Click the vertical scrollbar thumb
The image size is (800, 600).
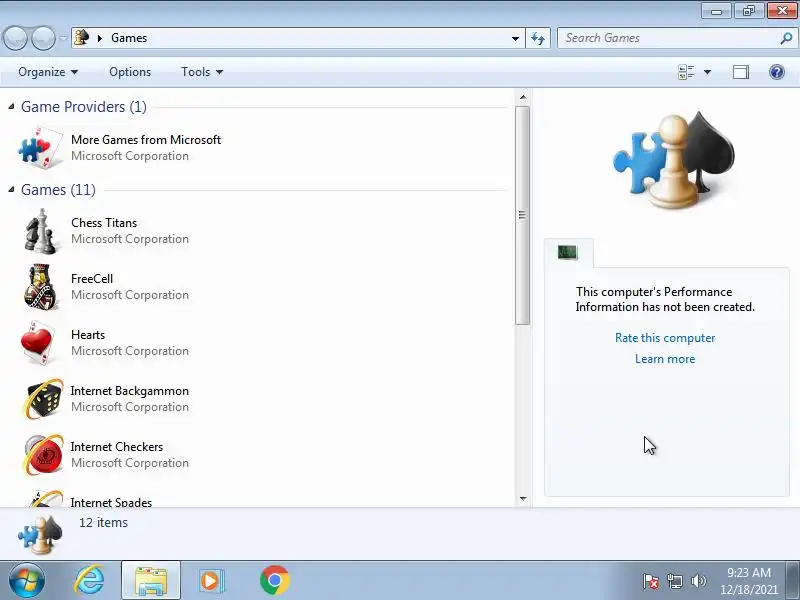(x=522, y=215)
